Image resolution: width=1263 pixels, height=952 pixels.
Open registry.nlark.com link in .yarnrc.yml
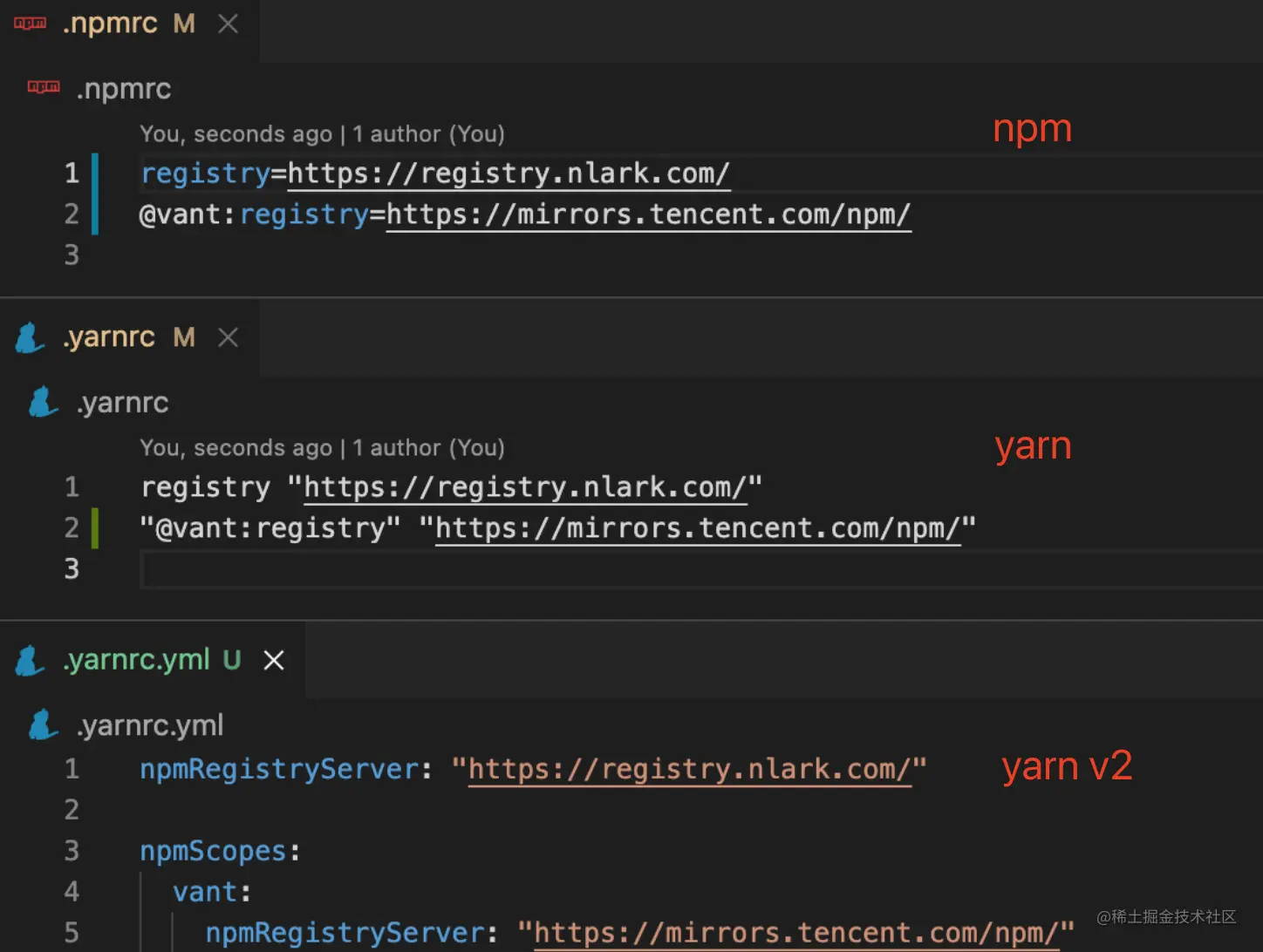click(690, 770)
